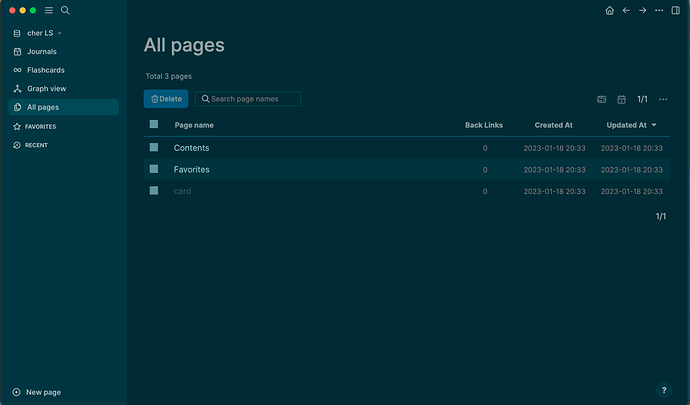Check the select-all header checkbox
Image resolution: width=690 pixels, height=405 pixels.
[154, 124]
